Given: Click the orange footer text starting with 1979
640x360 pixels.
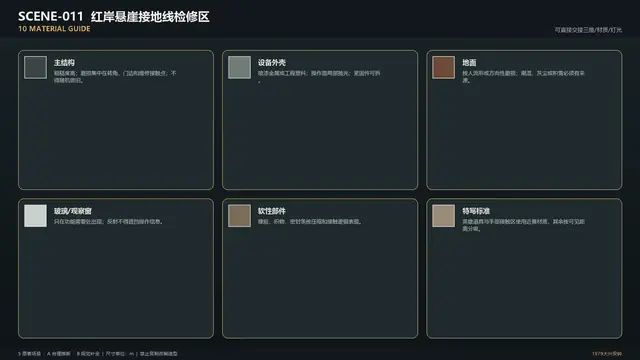Looking at the screenshot, I should point(607,353).
